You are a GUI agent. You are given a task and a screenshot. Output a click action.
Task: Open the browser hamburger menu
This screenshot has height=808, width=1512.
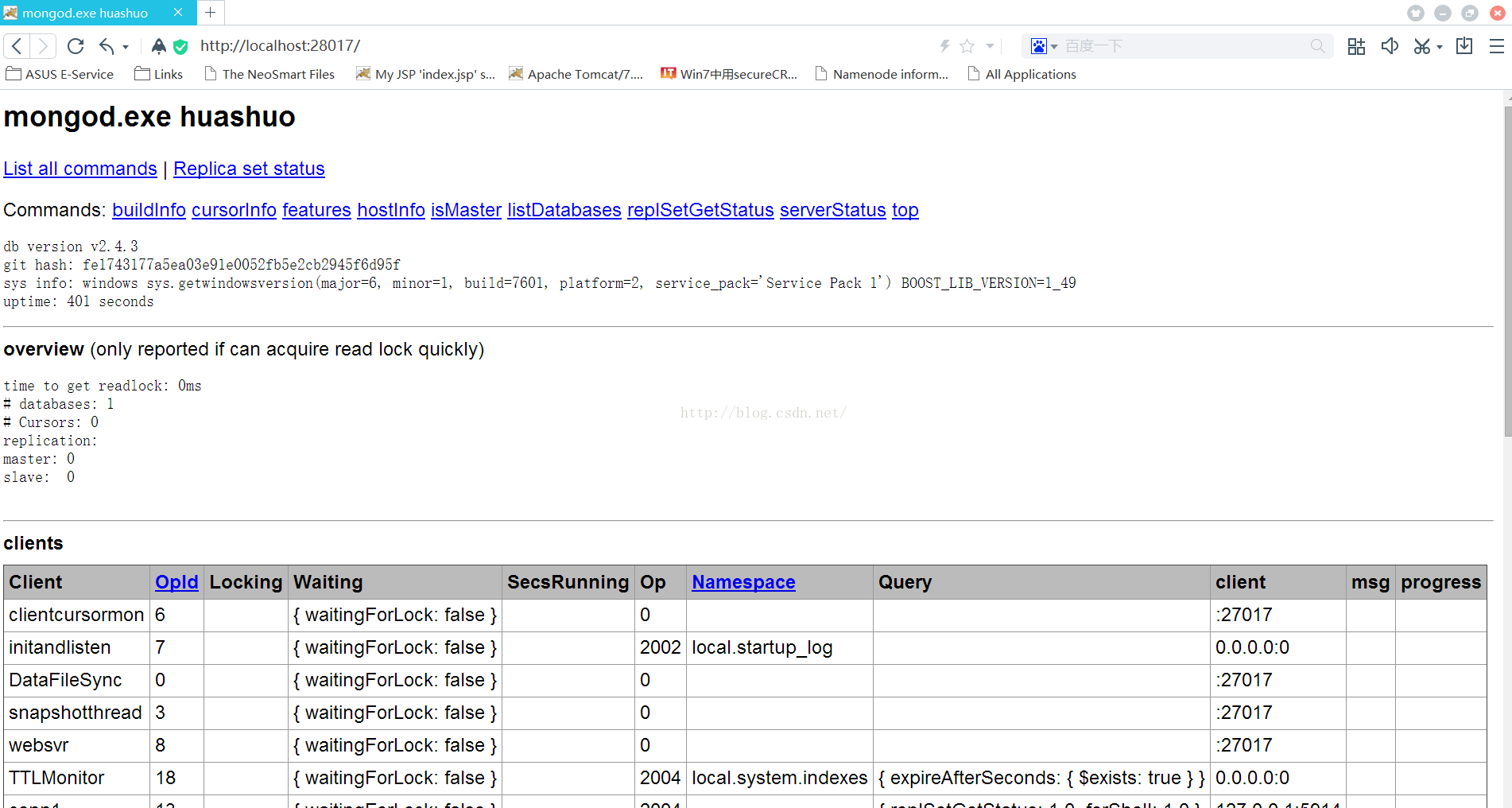1496,46
